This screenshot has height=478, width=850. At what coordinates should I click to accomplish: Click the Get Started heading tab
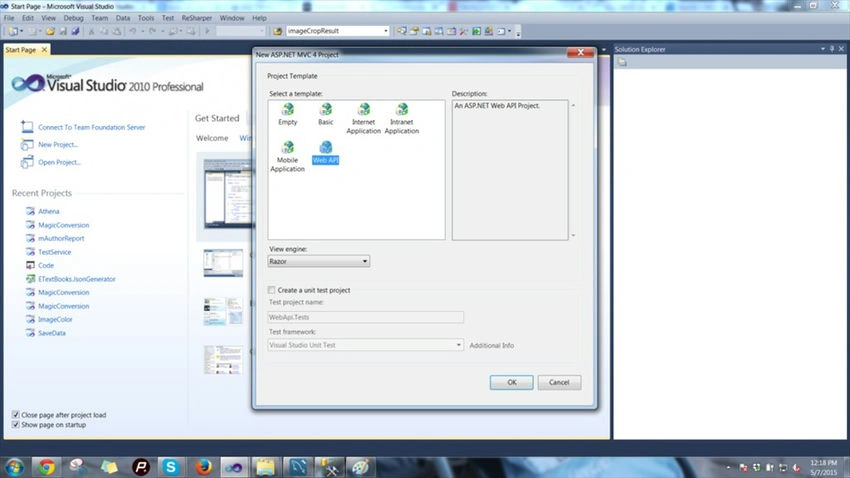tap(217, 118)
